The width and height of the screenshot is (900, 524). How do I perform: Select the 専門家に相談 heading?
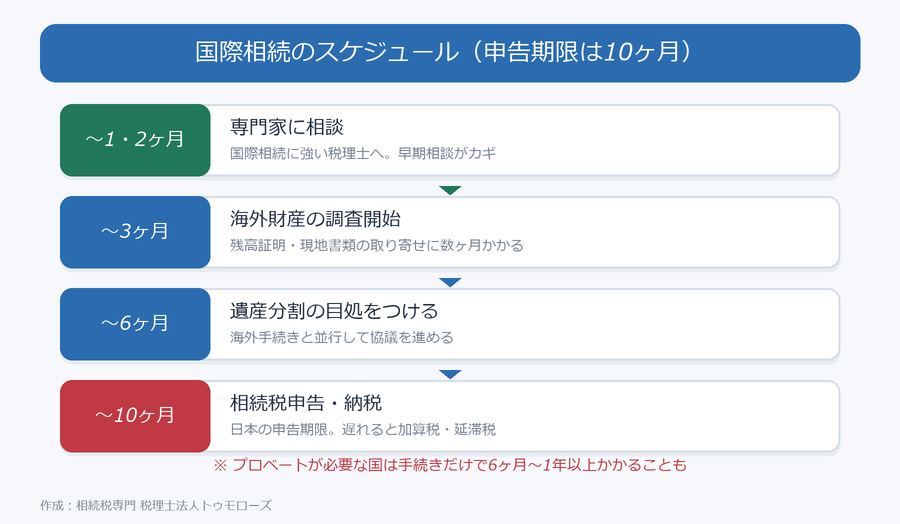(x=287, y=127)
